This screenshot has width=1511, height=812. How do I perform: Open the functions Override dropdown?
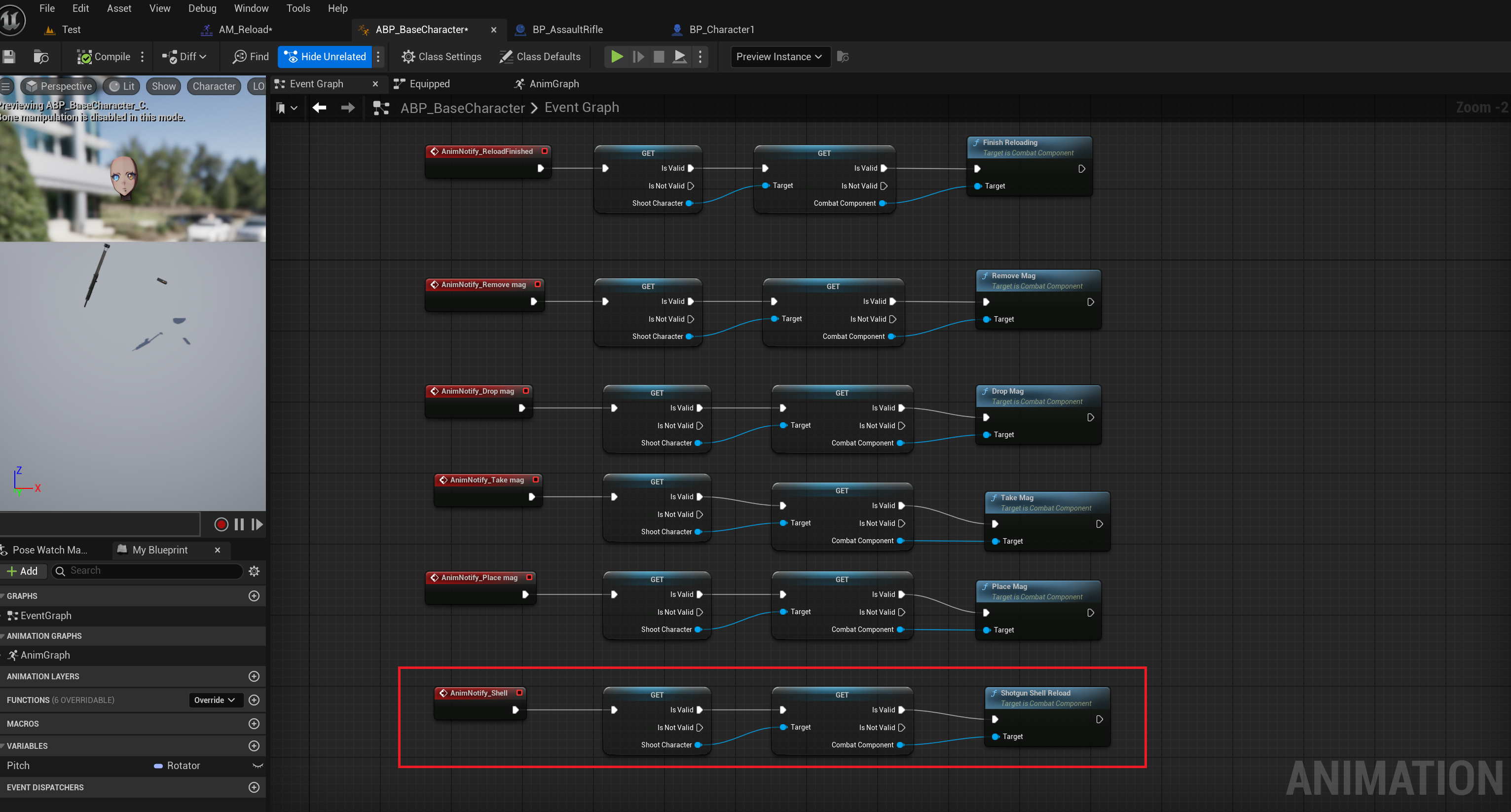[x=215, y=700]
